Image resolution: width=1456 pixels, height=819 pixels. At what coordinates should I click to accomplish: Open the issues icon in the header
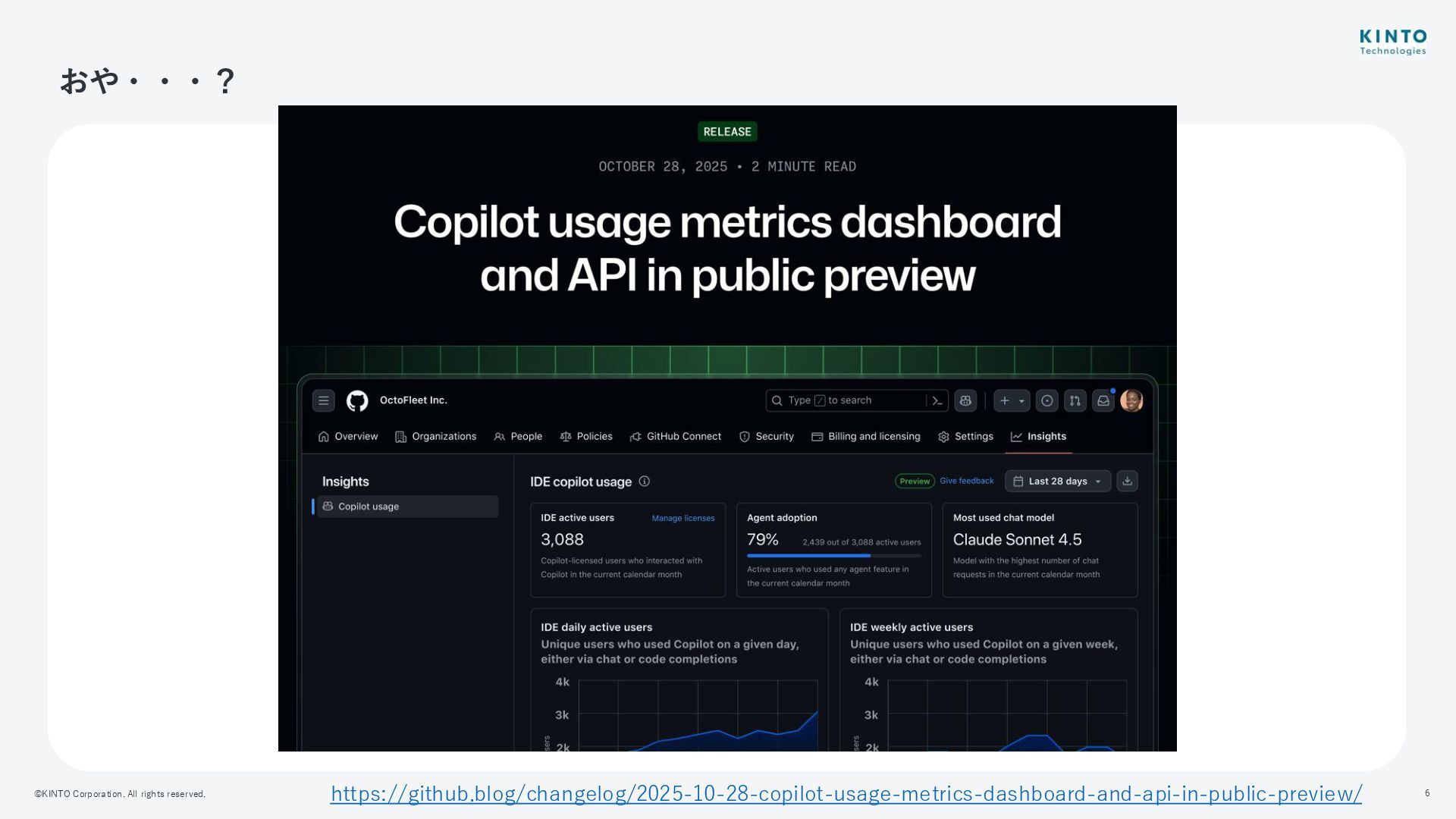pos(1046,400)
